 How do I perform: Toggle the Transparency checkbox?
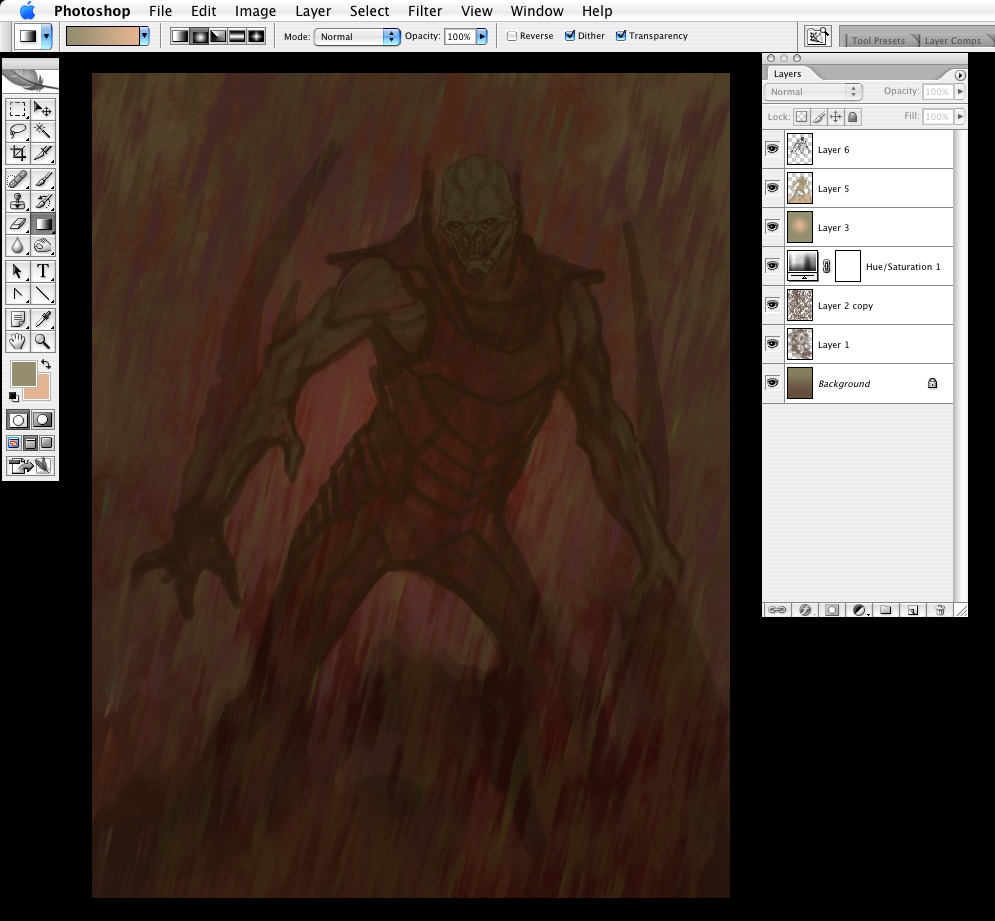(x=621, y=36)
